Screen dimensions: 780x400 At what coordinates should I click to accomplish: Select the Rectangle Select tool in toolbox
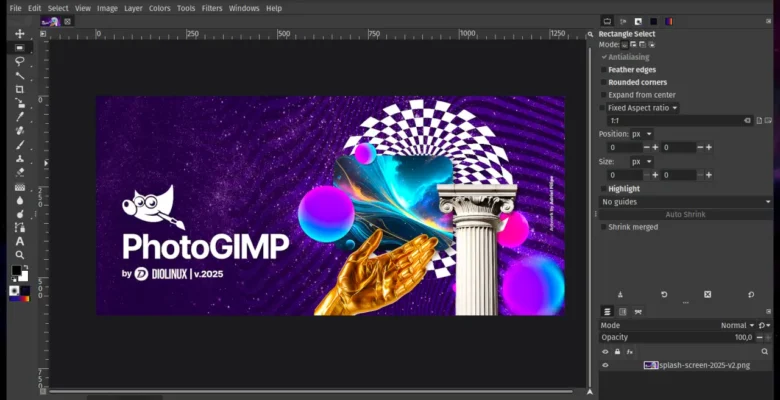pyautogui.click(x=19, y=48)
